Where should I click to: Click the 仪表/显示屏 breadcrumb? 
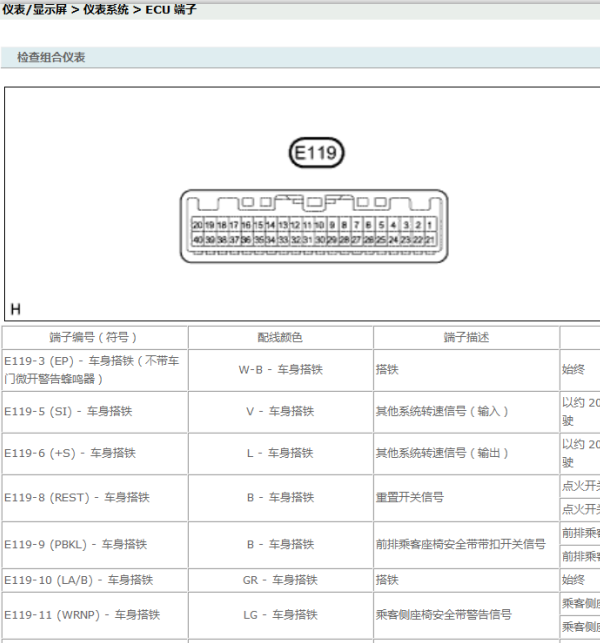(x=33, y=9)
